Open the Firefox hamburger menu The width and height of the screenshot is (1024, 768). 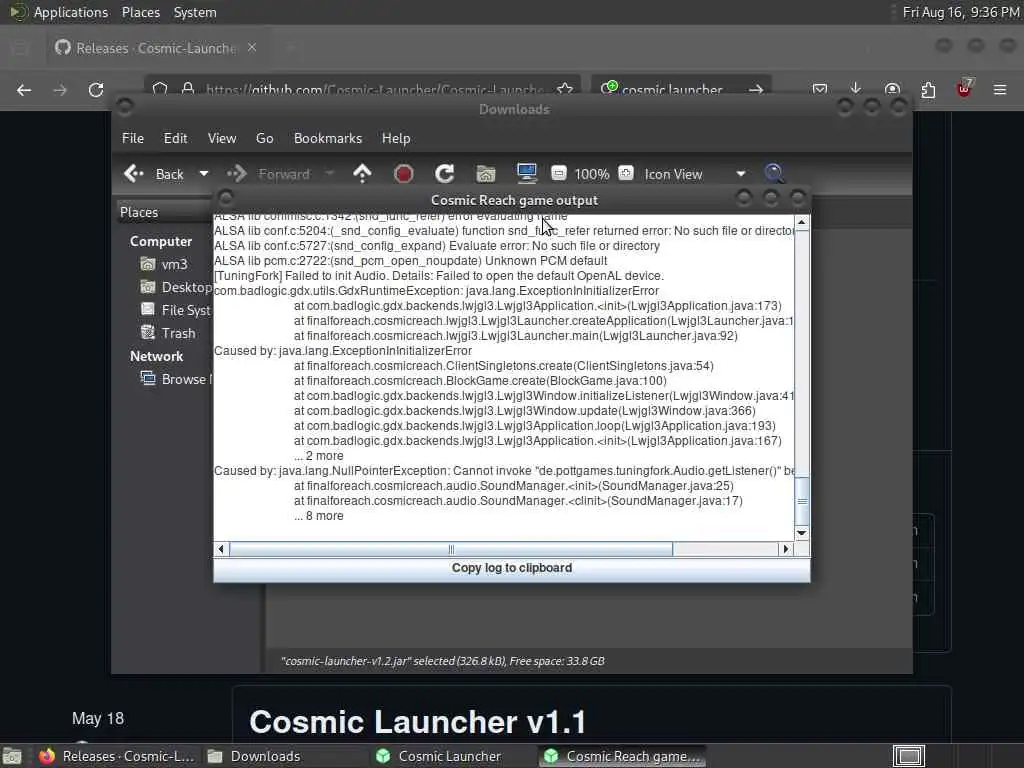click(1000, 89)
